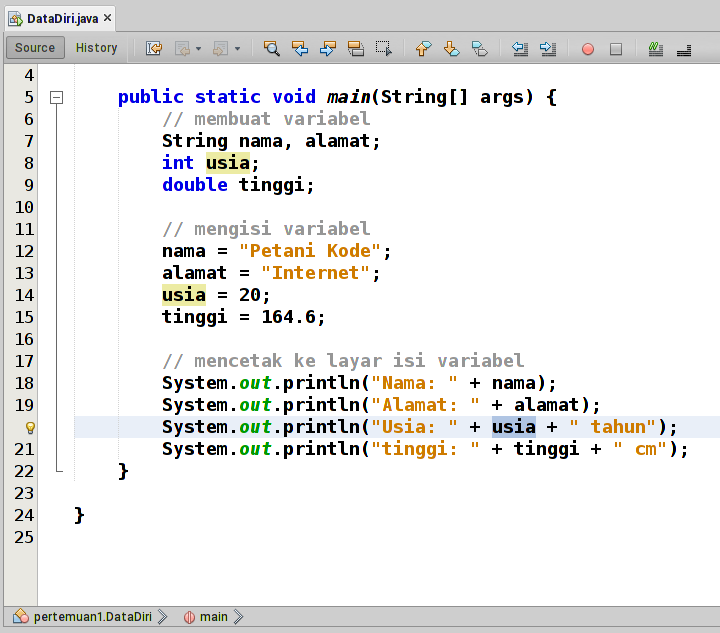Click Previous Bookmark up-arrow icon
720x633 pixels.
coord(423,48)
